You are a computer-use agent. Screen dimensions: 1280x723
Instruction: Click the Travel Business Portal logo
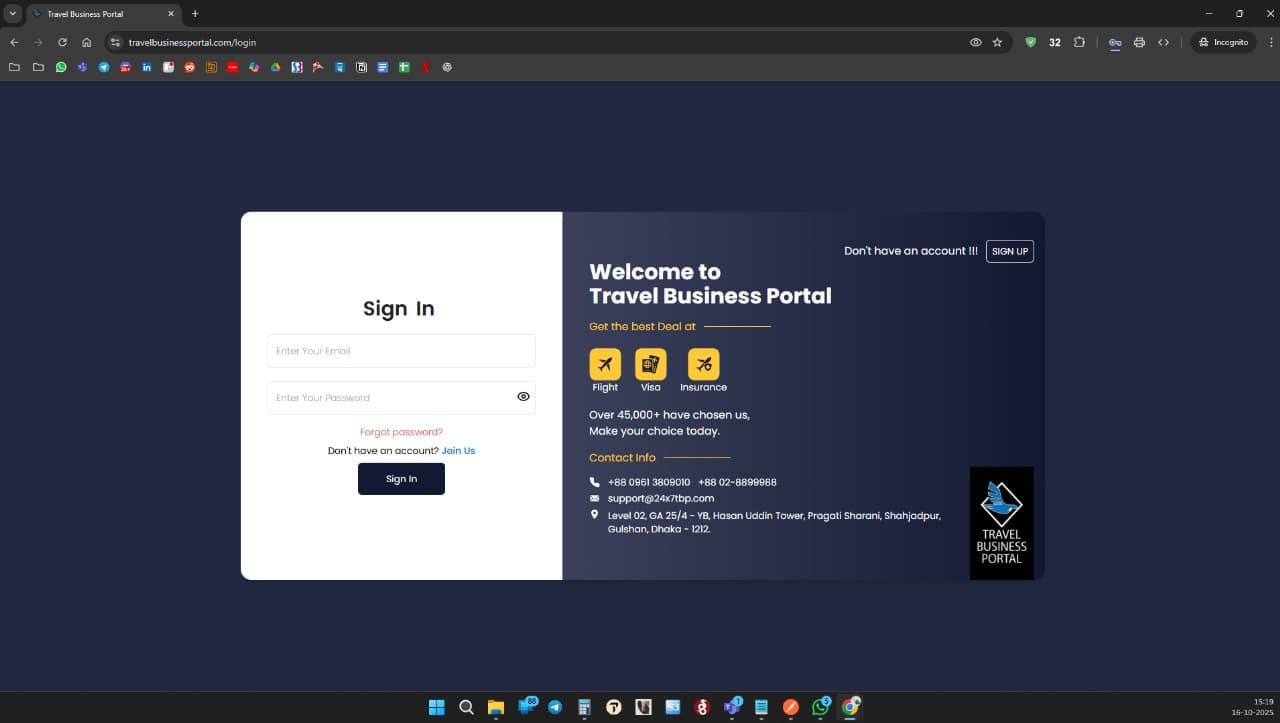pyautogui.click(x=1001, y=522)
